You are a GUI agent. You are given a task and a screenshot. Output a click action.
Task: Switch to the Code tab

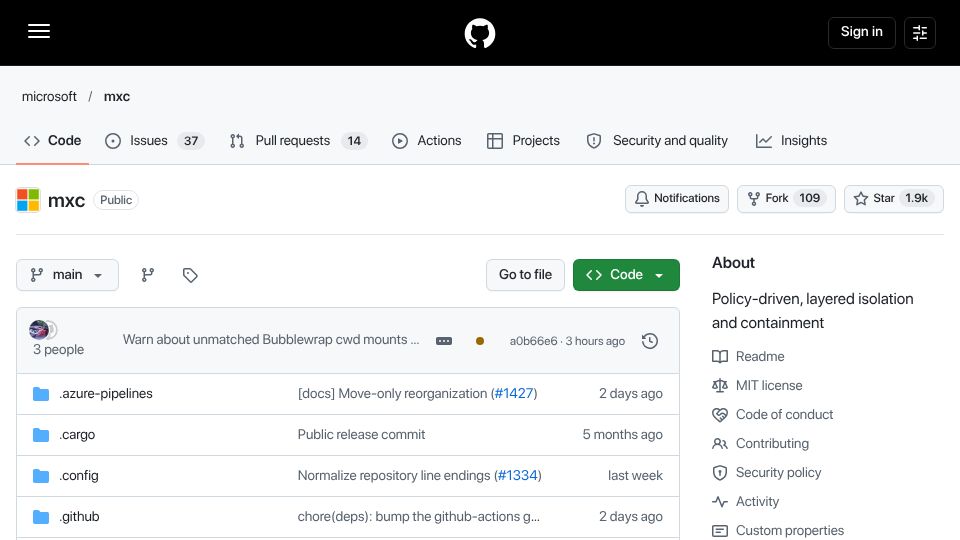pyautogui.click(x=53, y=141)
